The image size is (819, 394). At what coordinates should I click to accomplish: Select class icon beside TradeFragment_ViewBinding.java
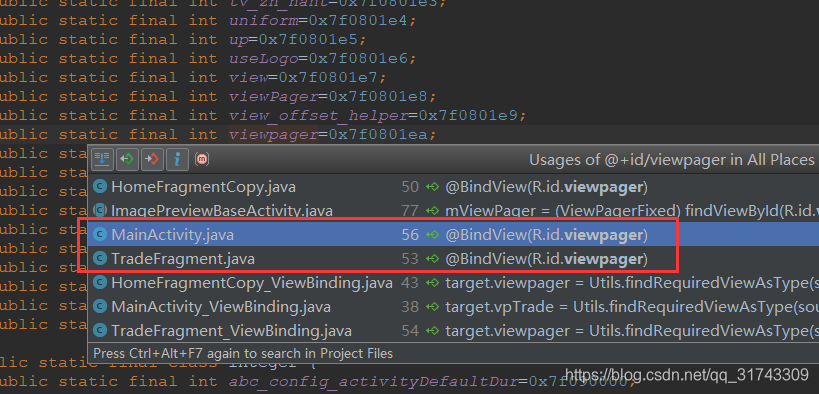(x=100, y=331)
